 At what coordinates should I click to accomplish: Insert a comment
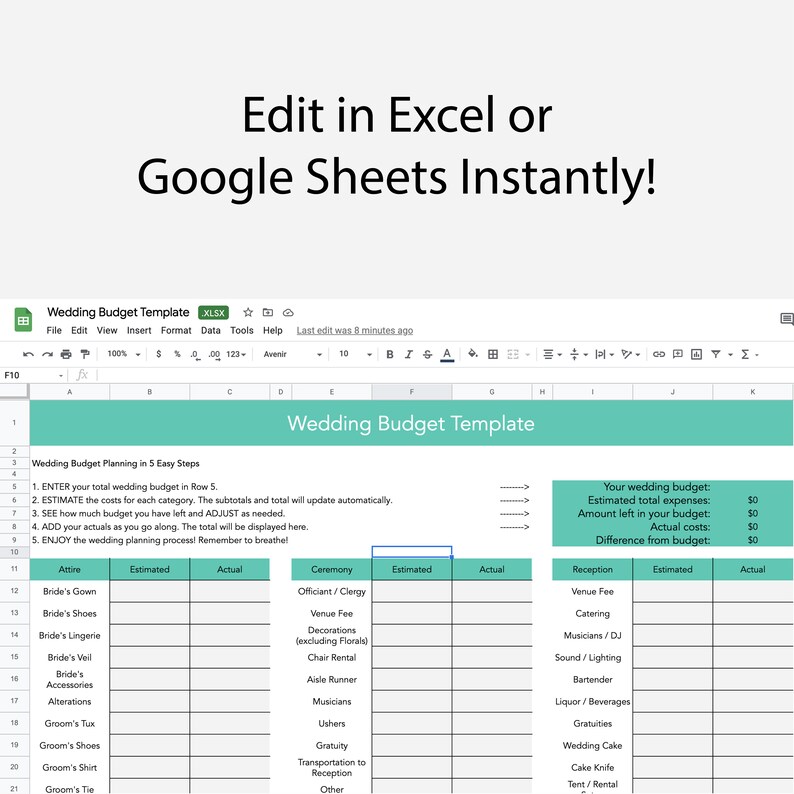pyautogui.click(x=678, y=354)
